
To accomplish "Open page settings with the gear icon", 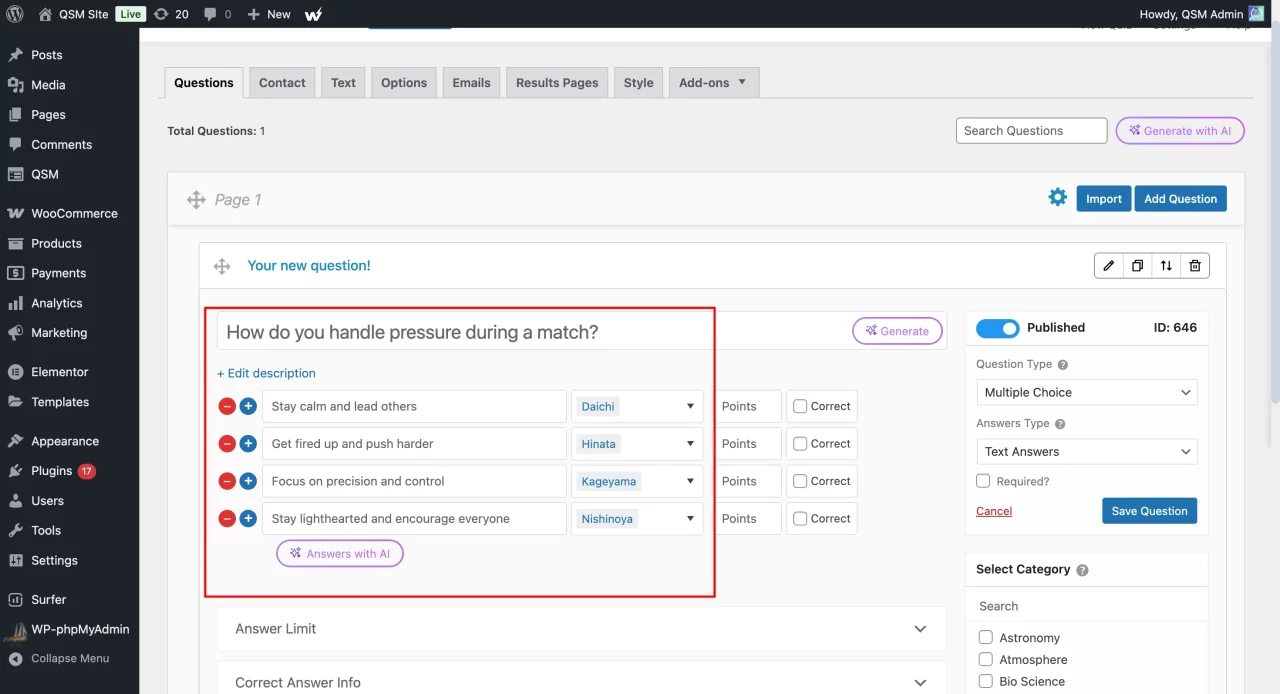I will pos(1057,198).
